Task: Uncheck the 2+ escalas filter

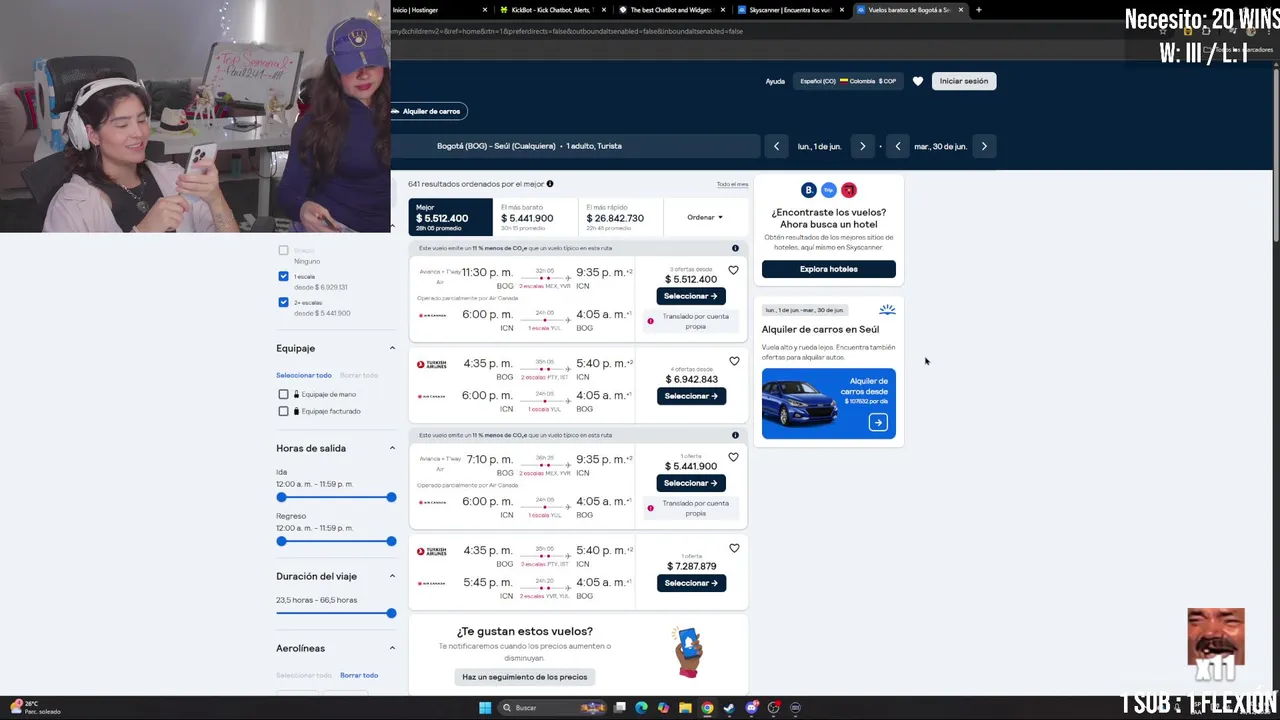Action: tap(283, 302)
